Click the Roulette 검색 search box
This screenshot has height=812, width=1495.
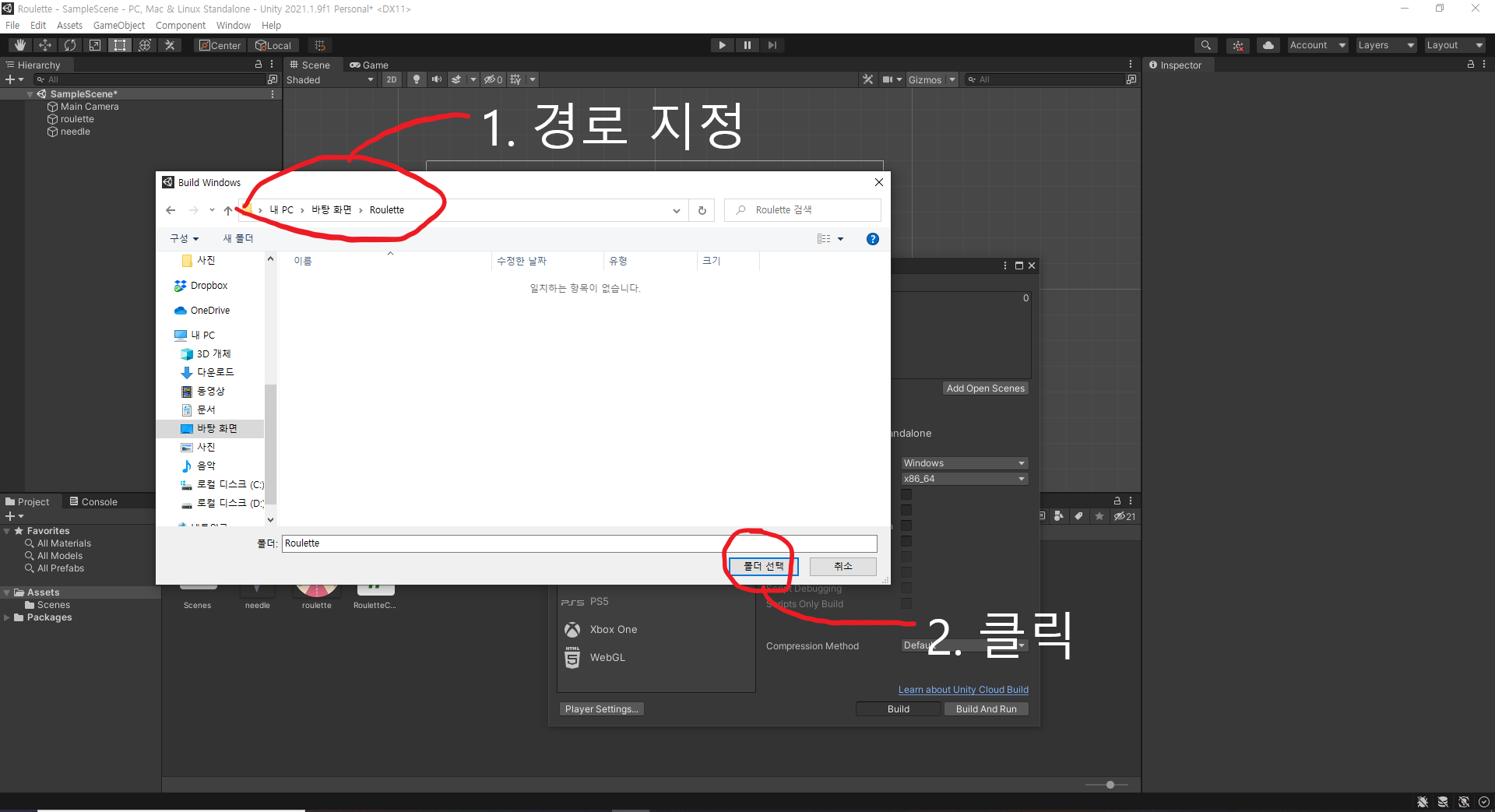[x=803, y=210]
